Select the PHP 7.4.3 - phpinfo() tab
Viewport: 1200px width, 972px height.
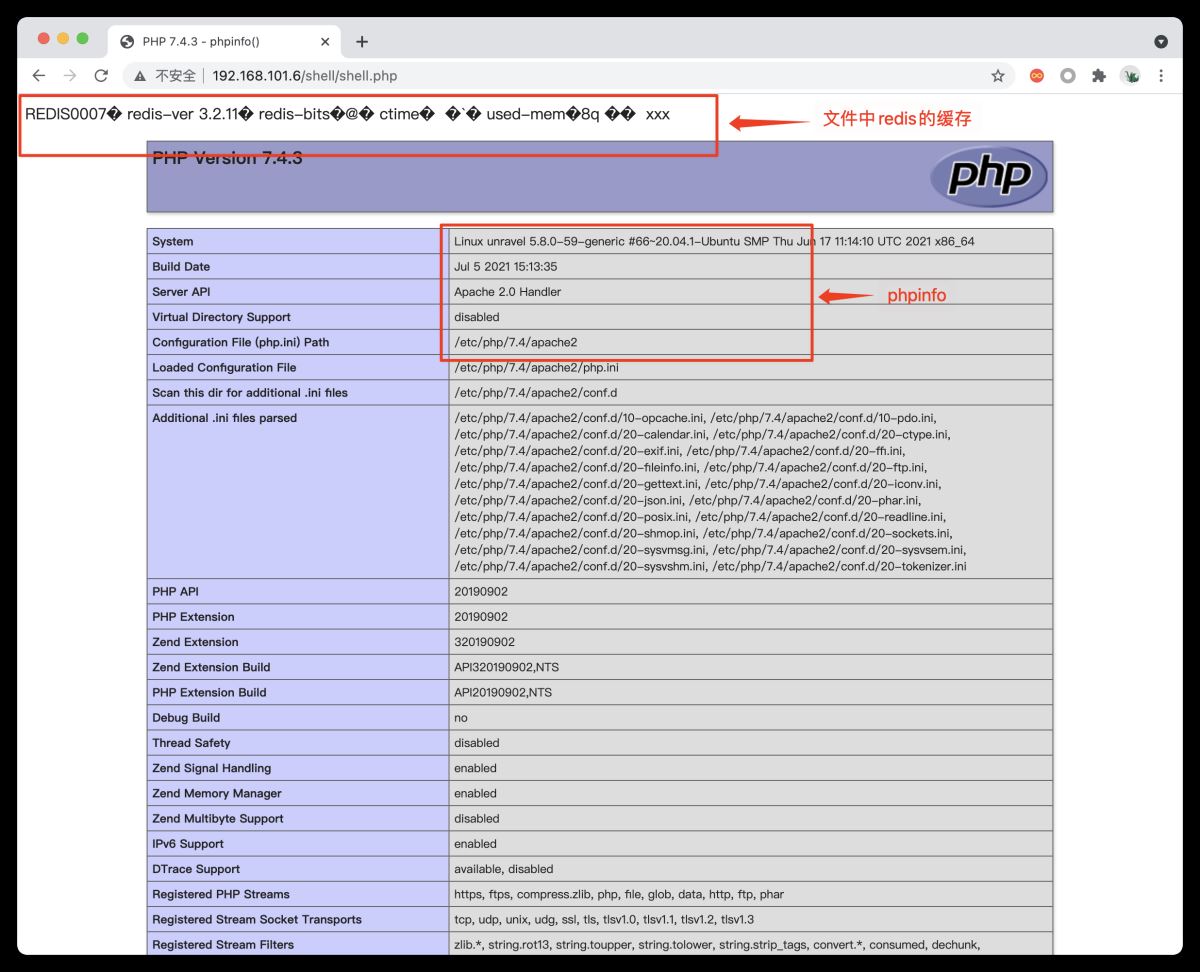(225, 41)
